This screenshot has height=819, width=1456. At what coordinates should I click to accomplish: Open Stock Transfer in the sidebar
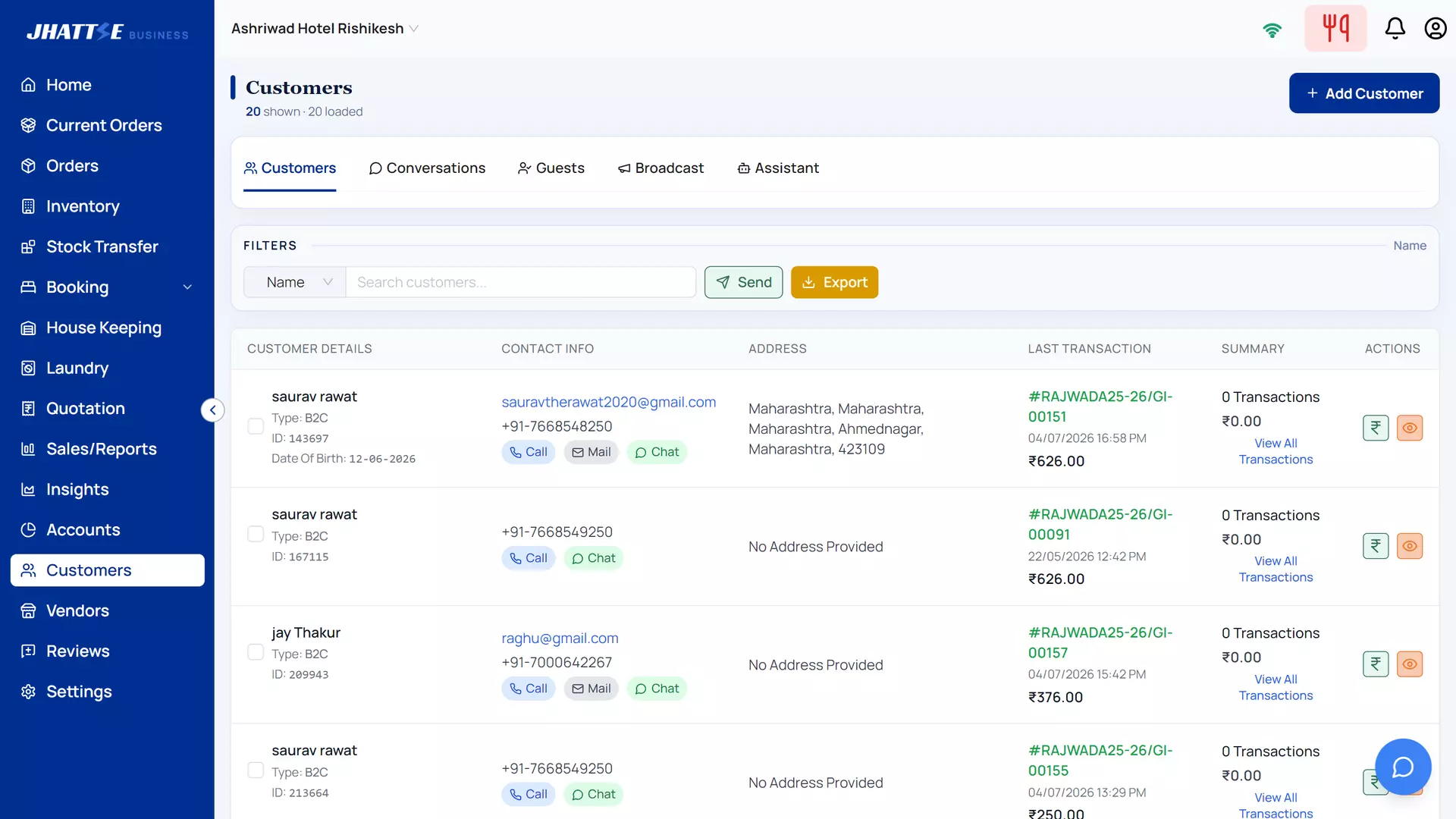coord(108,246)
